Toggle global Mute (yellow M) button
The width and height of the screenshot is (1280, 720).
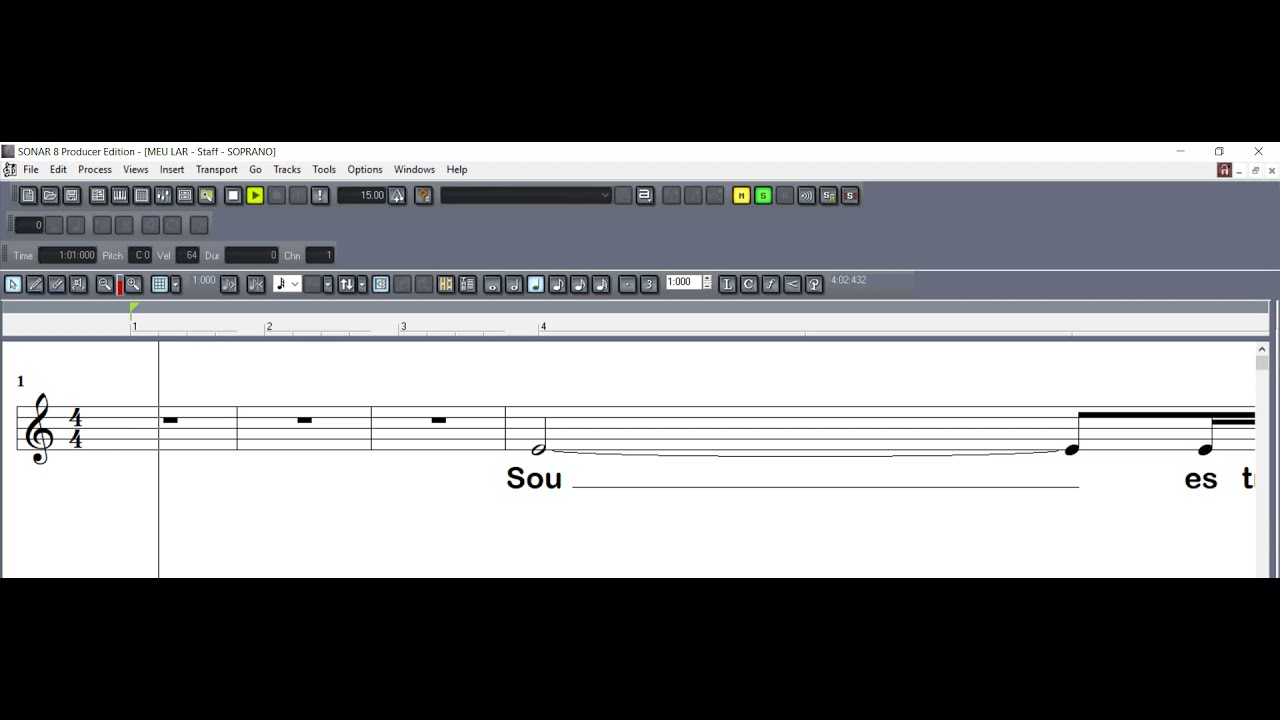(741, 196)
